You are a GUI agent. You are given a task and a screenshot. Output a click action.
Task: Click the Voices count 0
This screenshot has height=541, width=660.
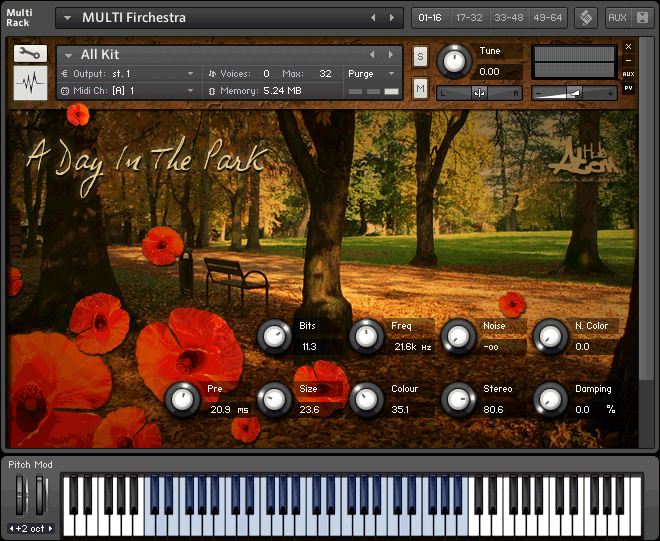(x=266, y=74)
